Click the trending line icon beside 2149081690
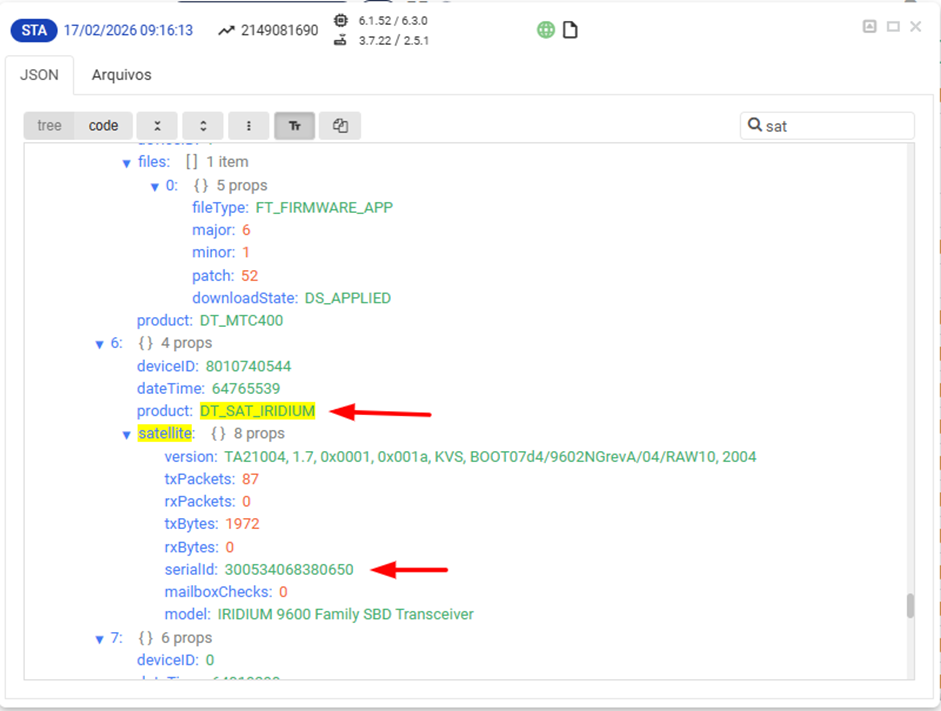 point(226,31)
